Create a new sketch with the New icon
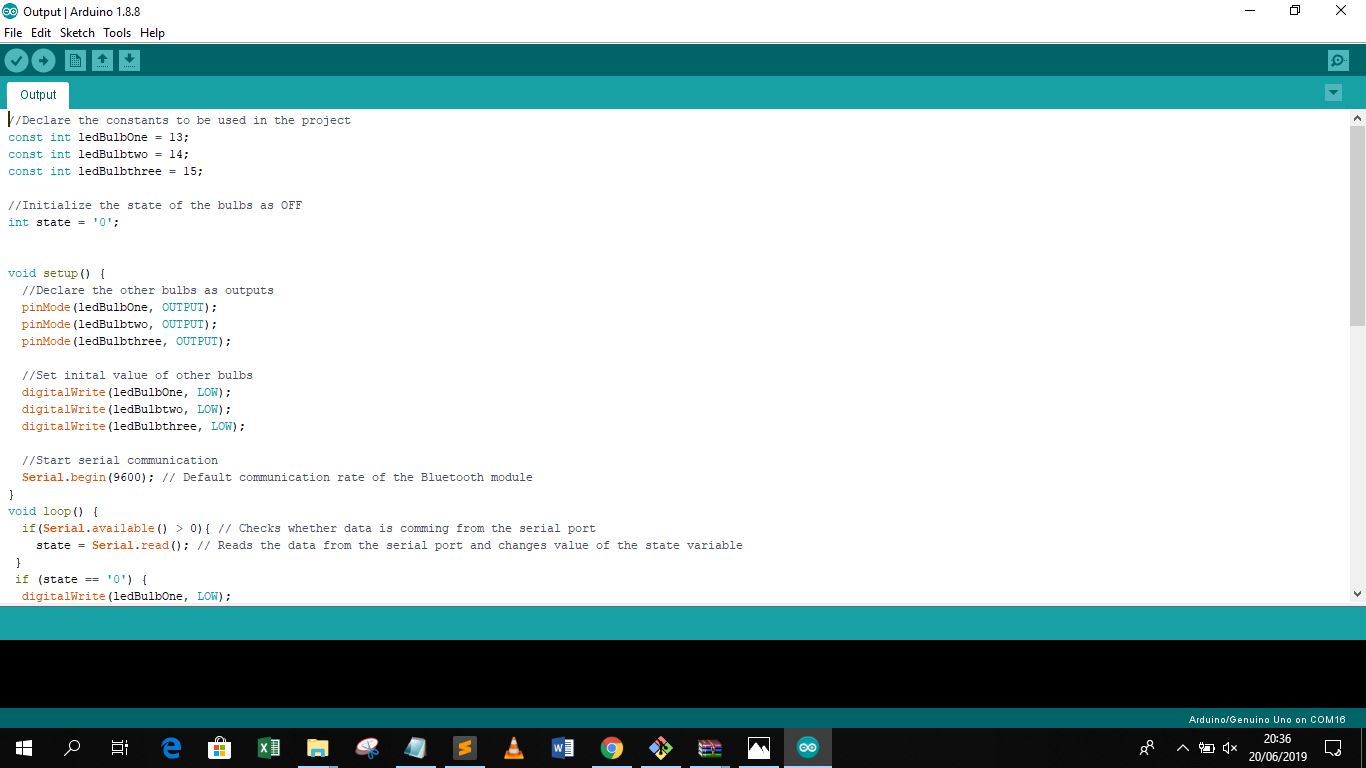The height and width of the screenshot is (768, 1366). [75, 61]
